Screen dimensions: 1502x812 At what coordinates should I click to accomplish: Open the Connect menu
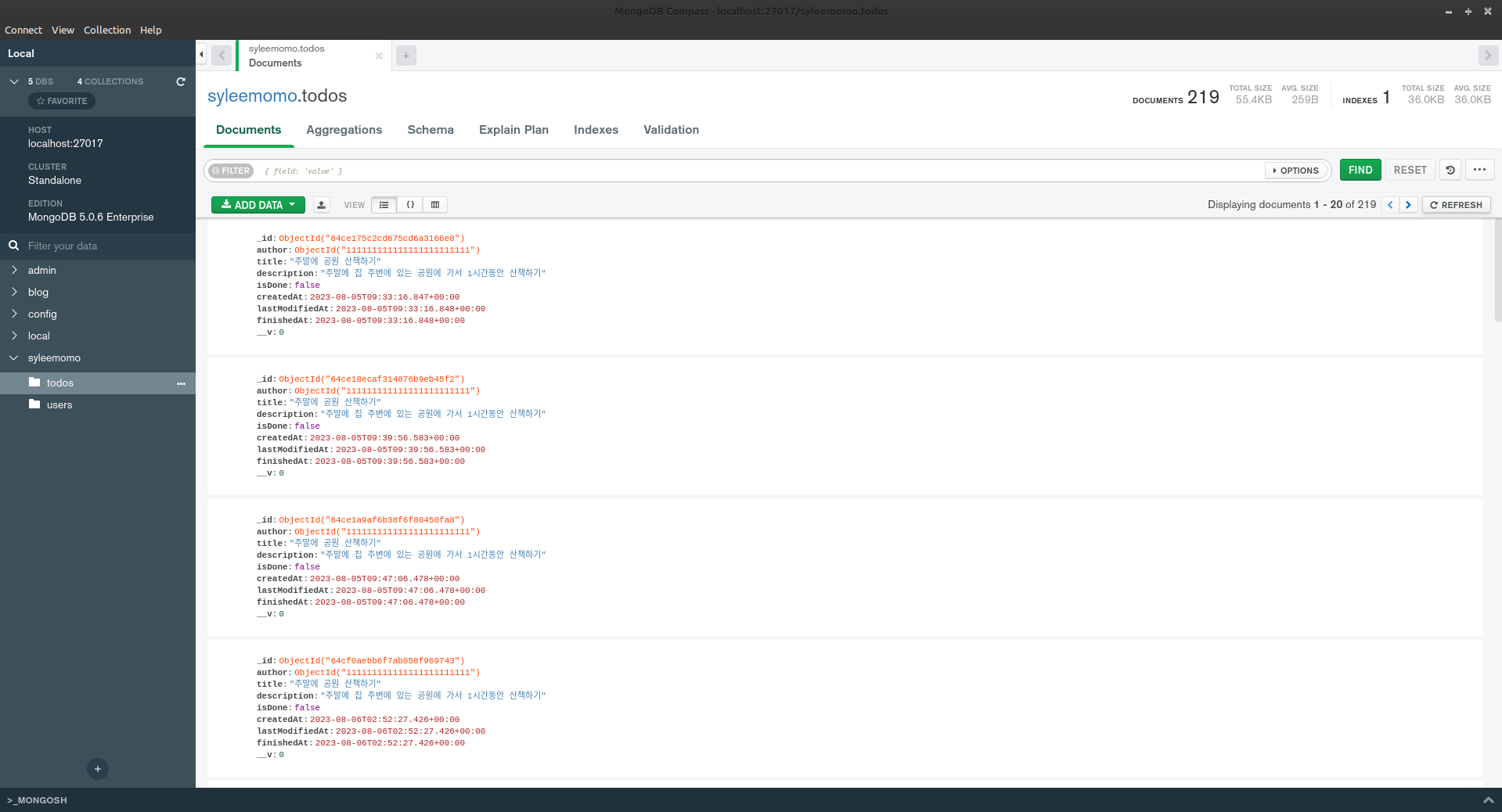pos(23,30)
